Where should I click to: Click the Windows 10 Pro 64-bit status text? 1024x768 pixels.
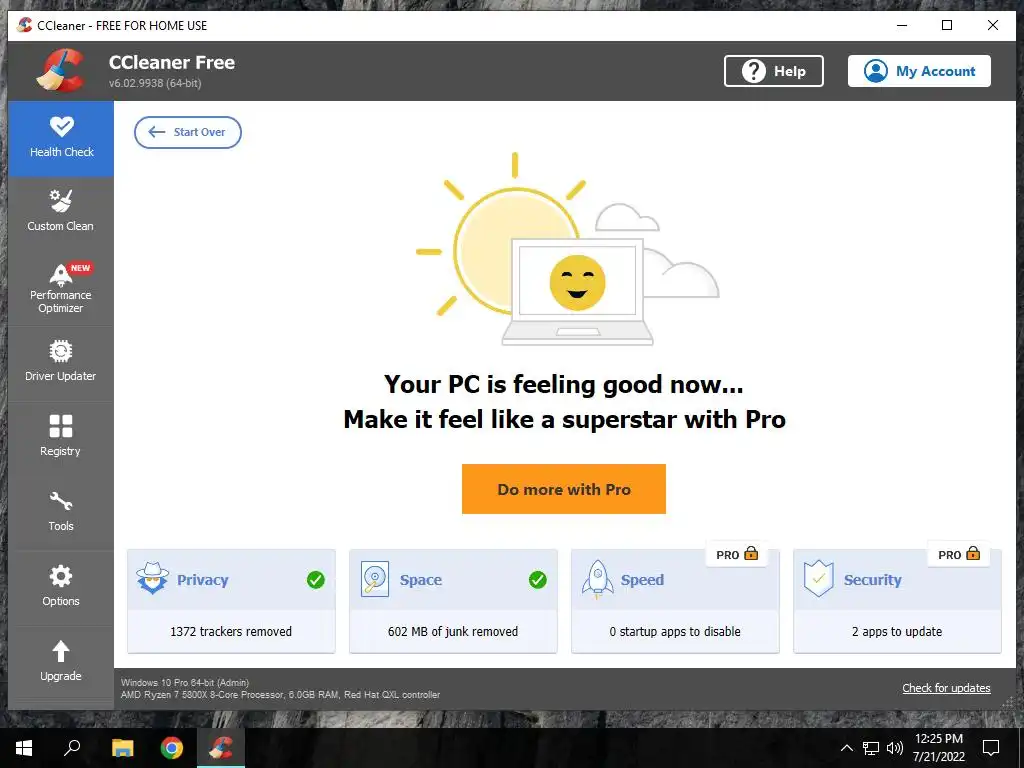click(x=185, y=682)
